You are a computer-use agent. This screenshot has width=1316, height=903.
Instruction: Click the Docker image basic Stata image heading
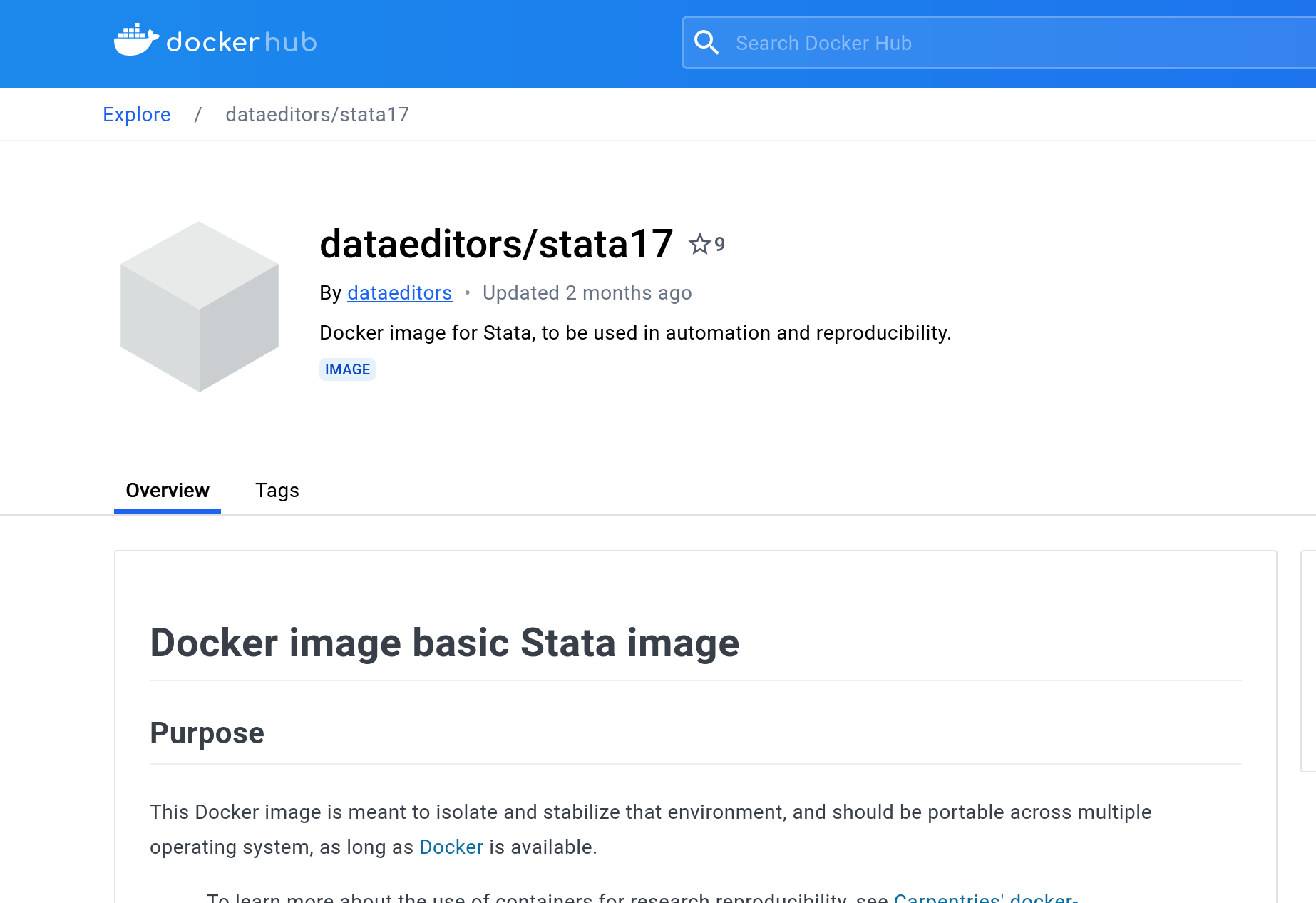444,643
